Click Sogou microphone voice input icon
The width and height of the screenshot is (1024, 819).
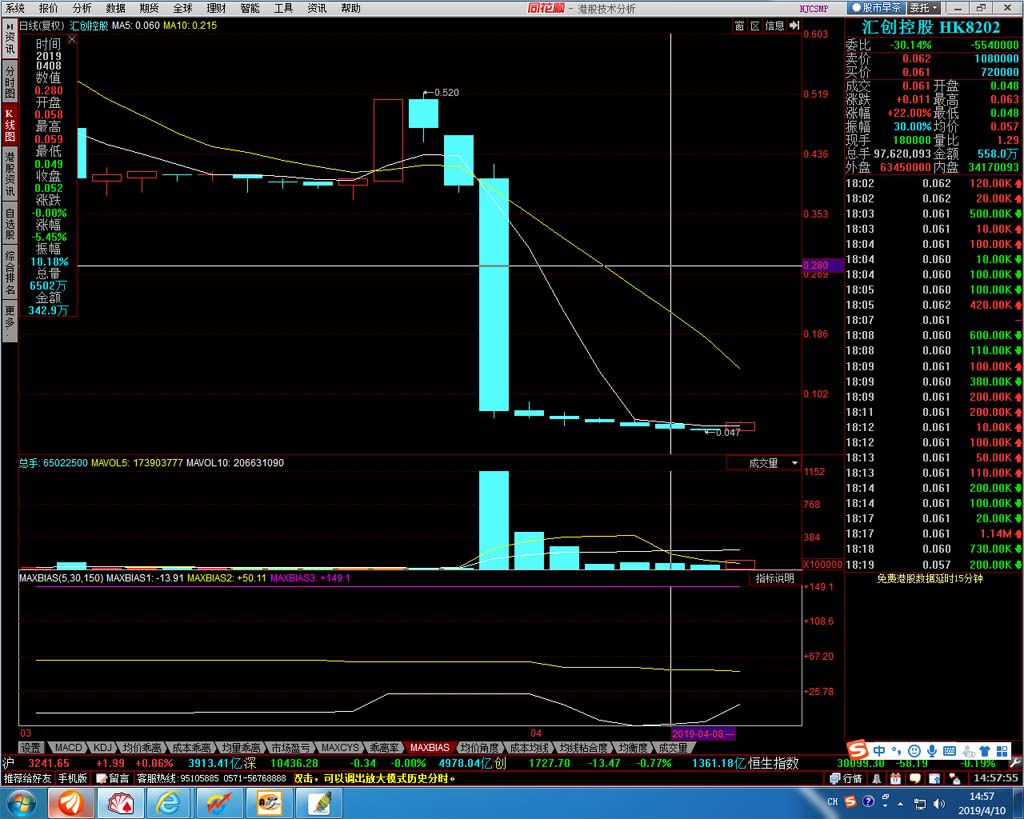[932, 751]
